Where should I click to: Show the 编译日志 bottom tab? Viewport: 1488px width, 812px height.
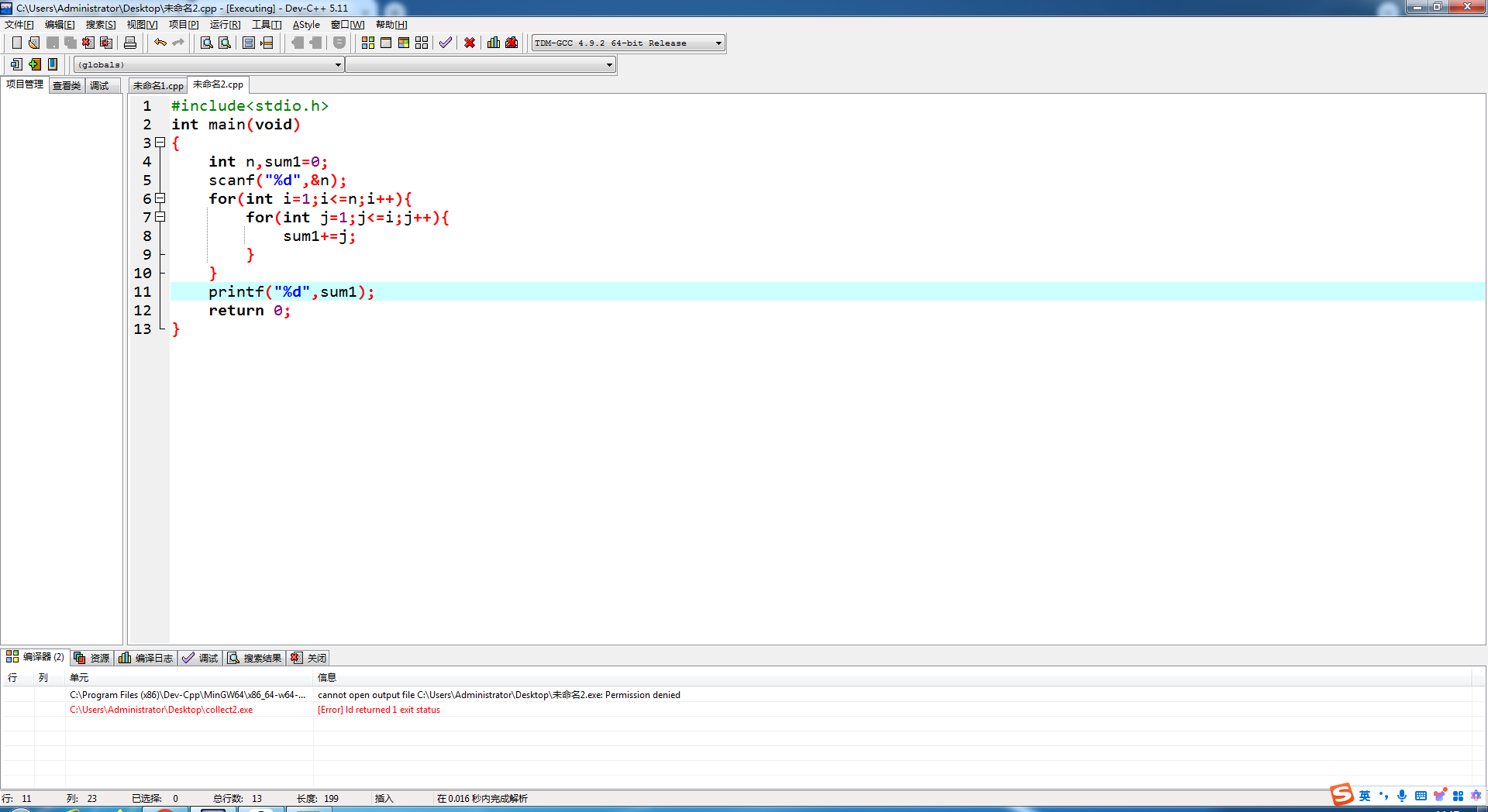click(x=146, y=658)
